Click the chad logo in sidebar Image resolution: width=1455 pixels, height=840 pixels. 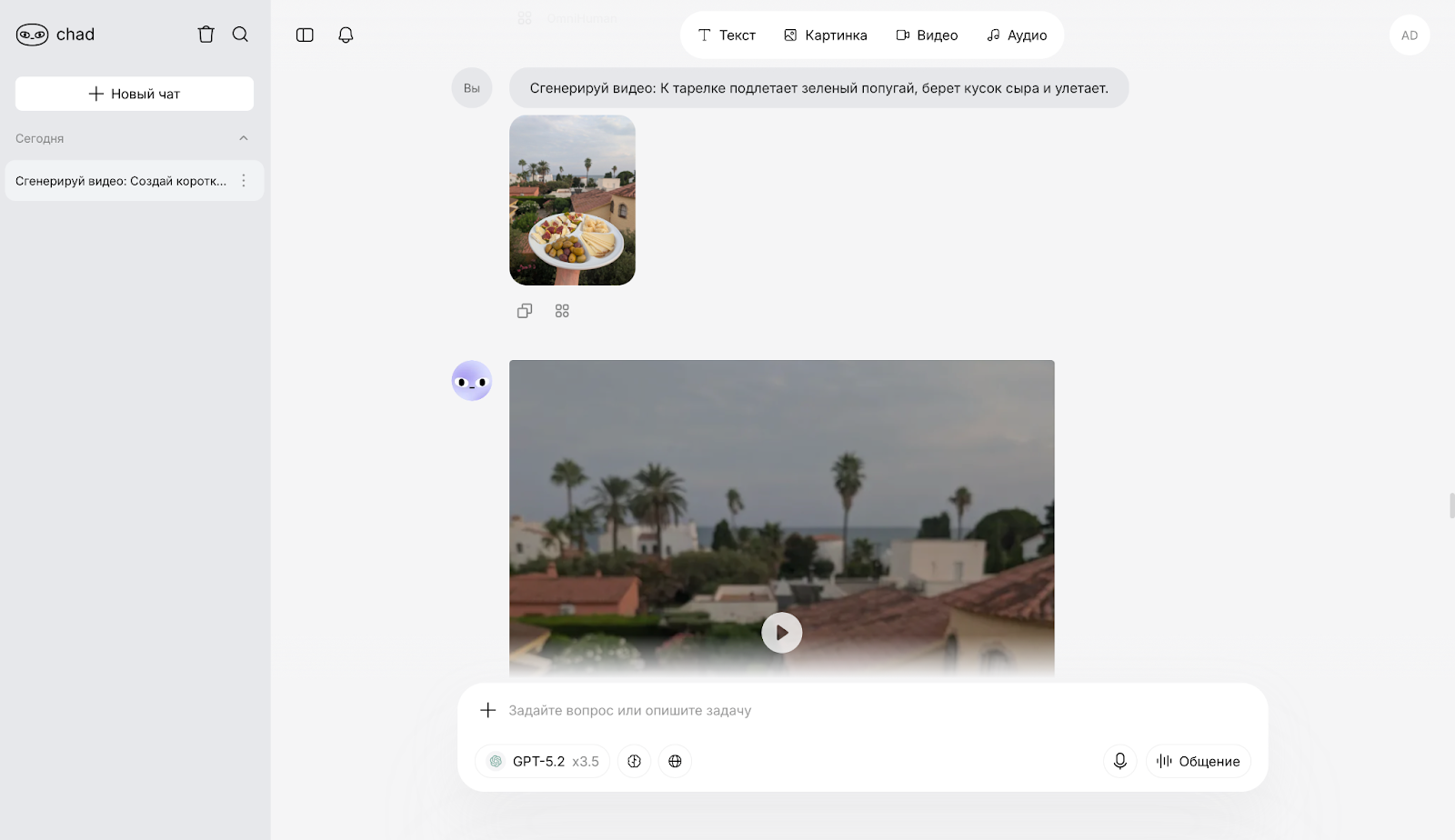click(55, 35)
